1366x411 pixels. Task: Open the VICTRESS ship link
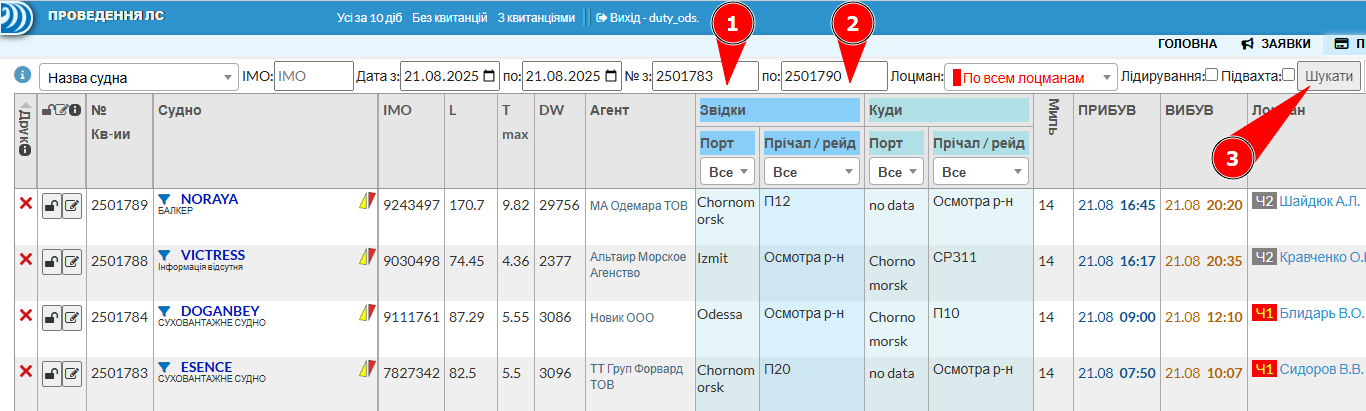click(212, 255)
